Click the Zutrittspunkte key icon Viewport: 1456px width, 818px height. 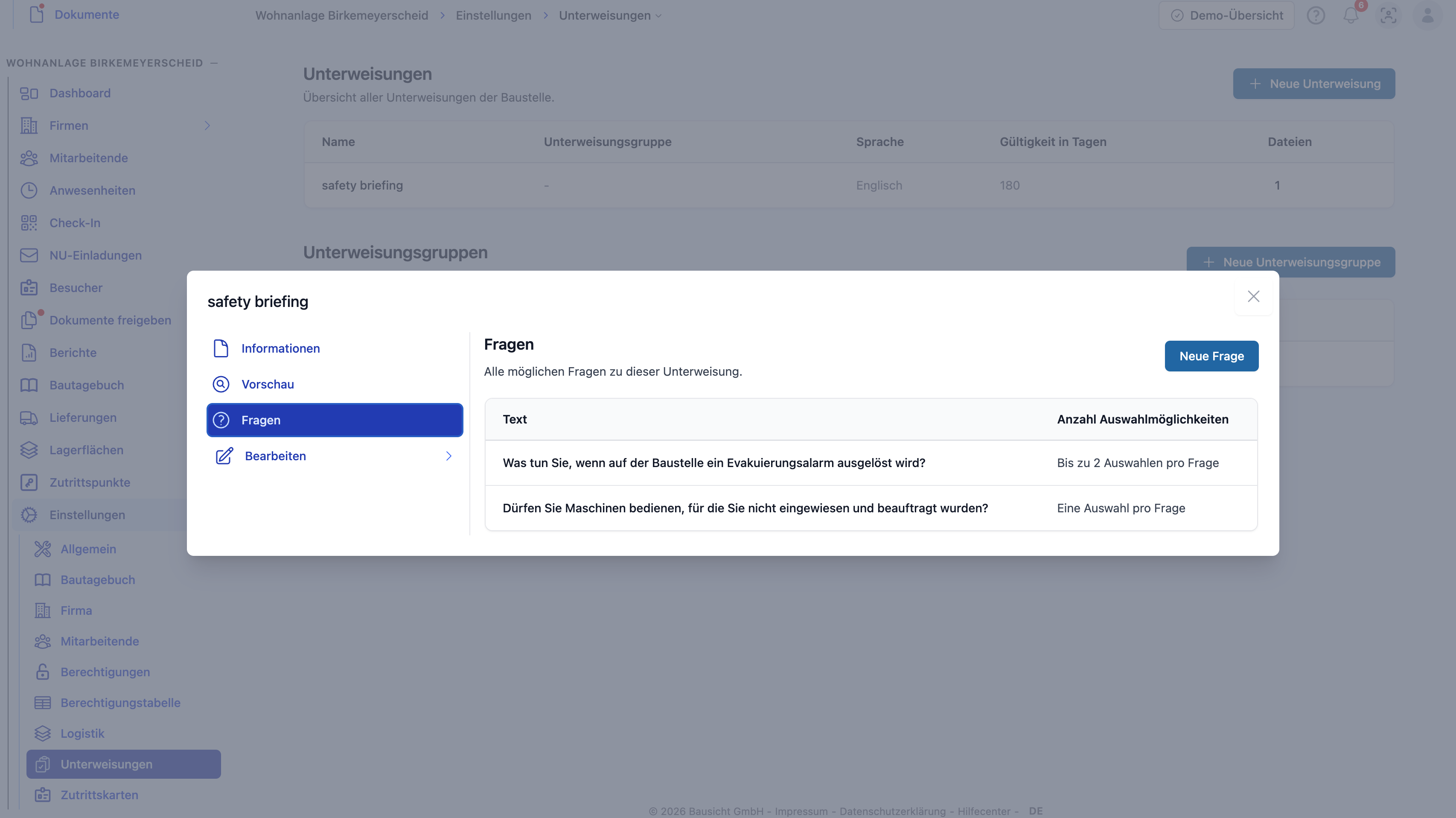29,483
